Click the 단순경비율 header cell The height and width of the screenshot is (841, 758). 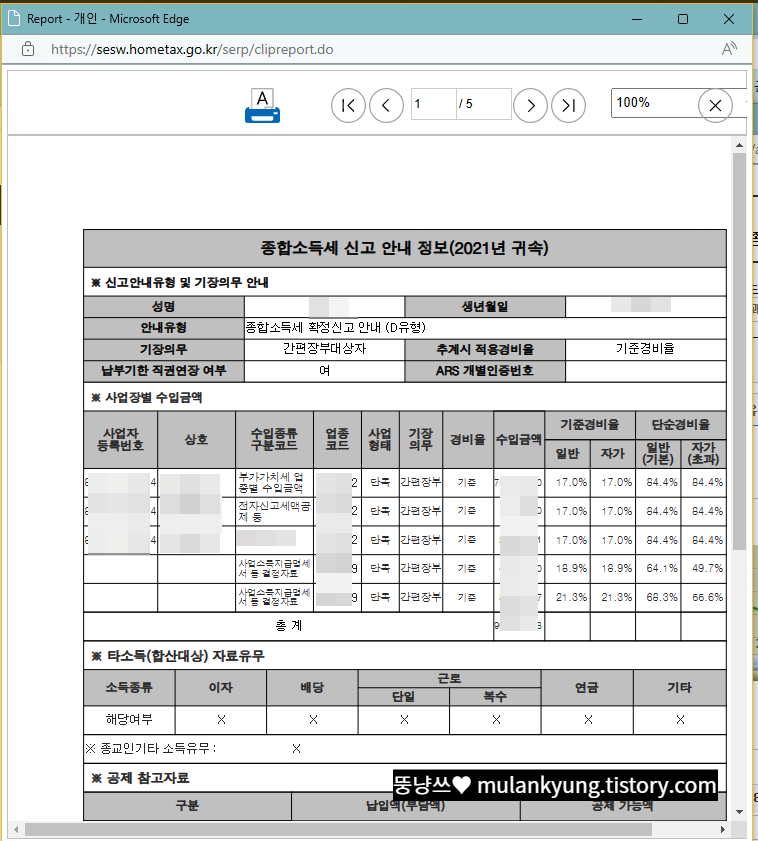681,425
